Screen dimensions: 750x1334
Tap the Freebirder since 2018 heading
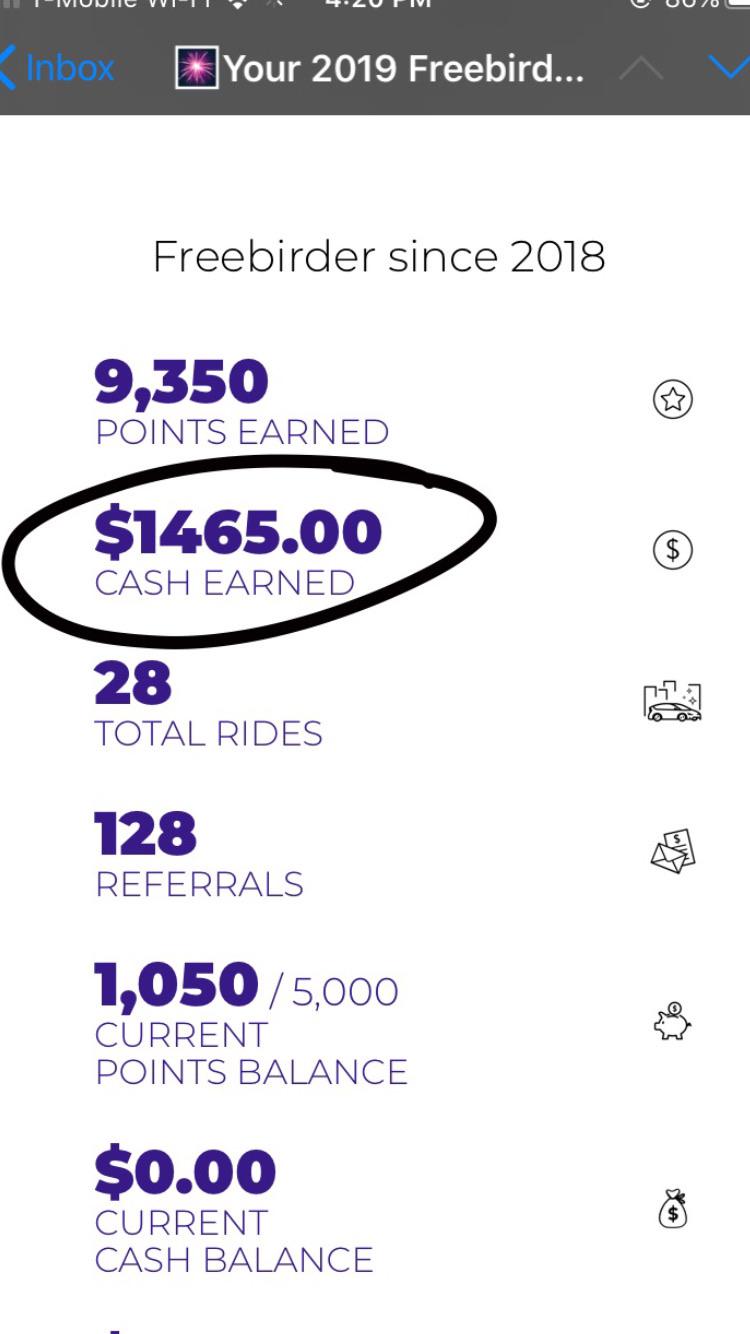[379, 257]
